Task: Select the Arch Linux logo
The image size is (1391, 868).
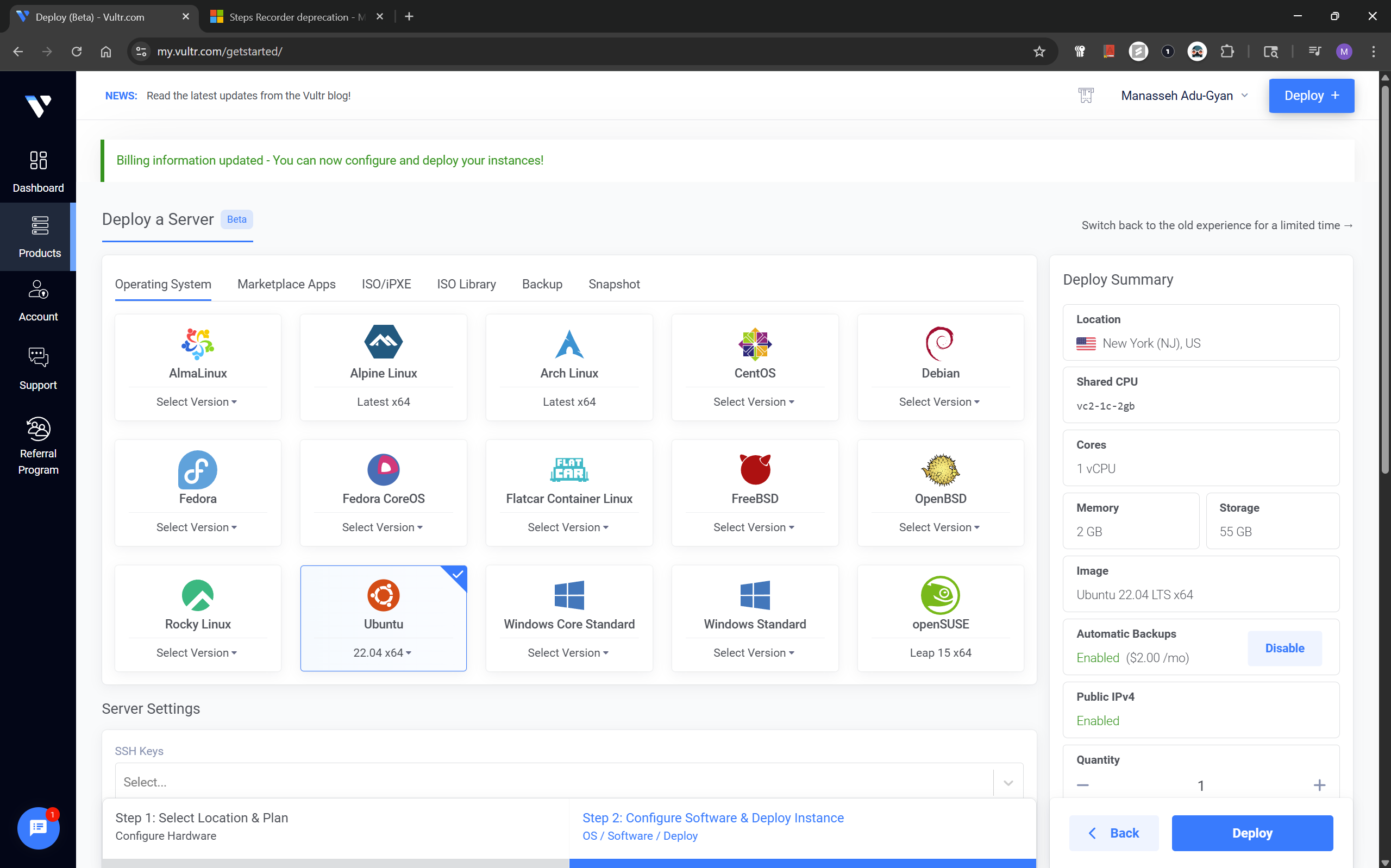Action: tap(569, 343)
